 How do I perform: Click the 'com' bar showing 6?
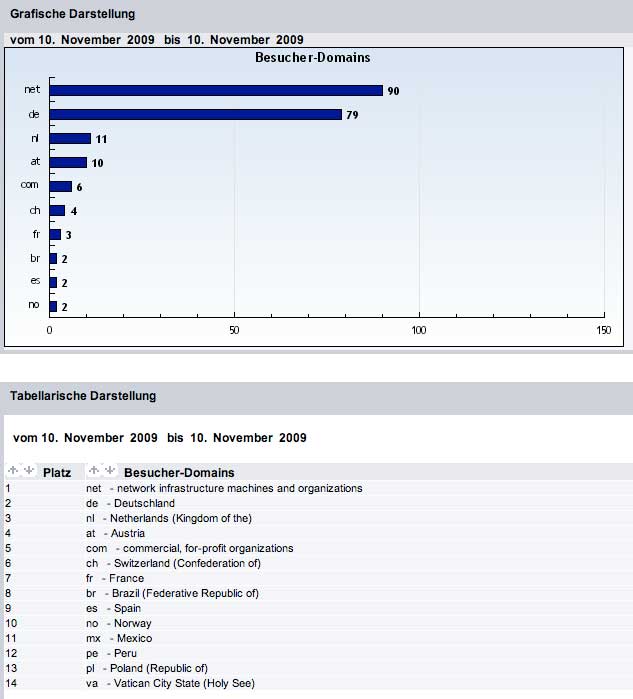click(x=61, y=186)
